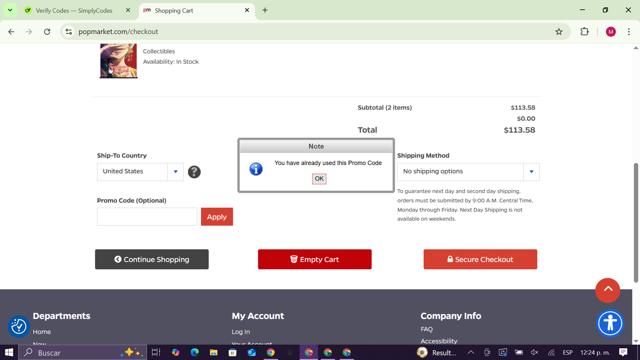The image size is (640, 360).
Task: Open the notification center icon
Action: [623, 352]
